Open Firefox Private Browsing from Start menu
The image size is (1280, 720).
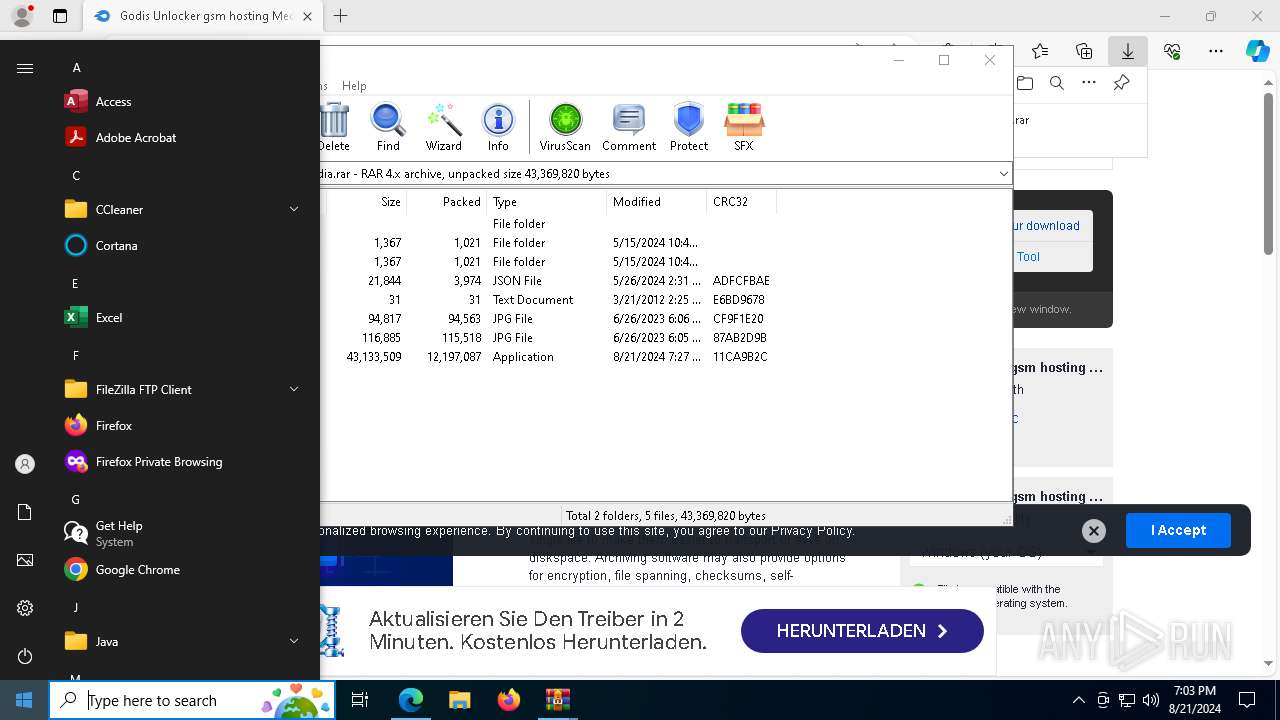point(185,462)
